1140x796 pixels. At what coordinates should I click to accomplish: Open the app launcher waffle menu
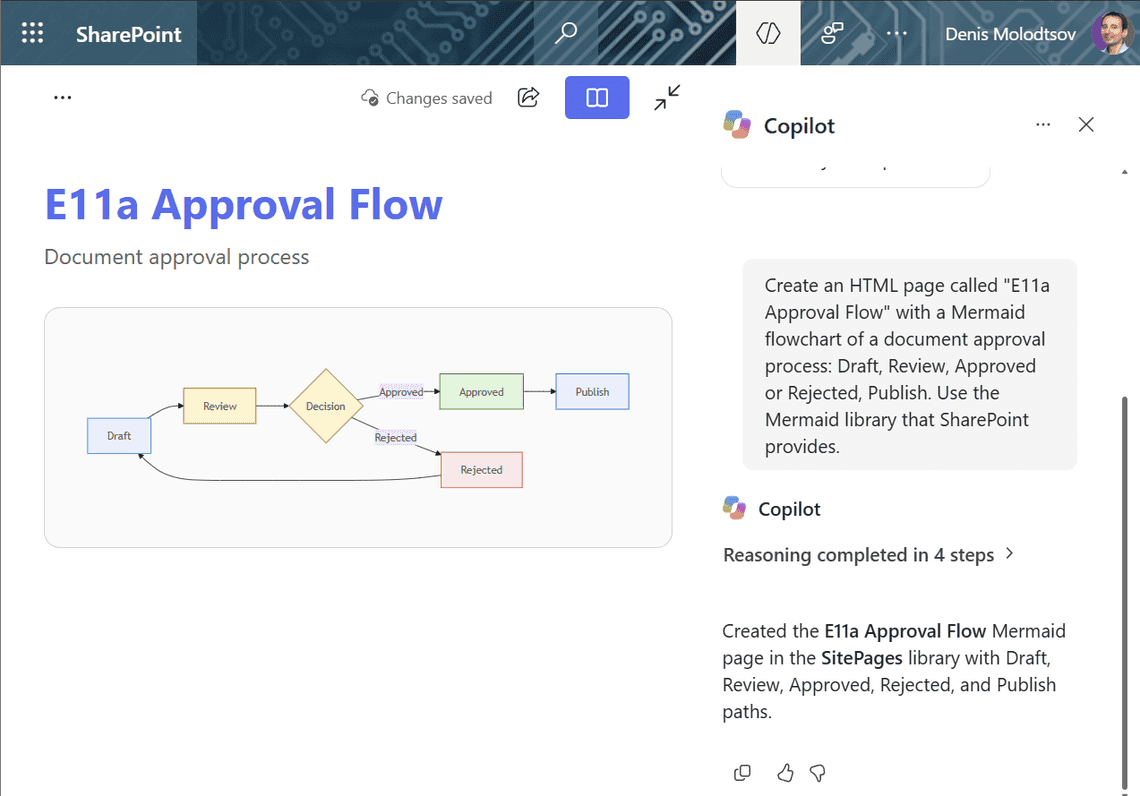pyautogui.click(x=32, y=33)
